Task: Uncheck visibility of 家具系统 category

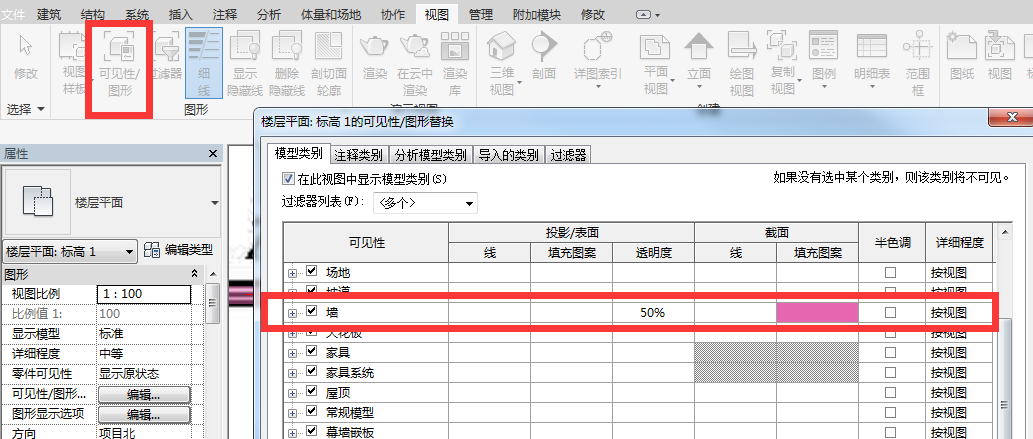Action: point(312,372)
